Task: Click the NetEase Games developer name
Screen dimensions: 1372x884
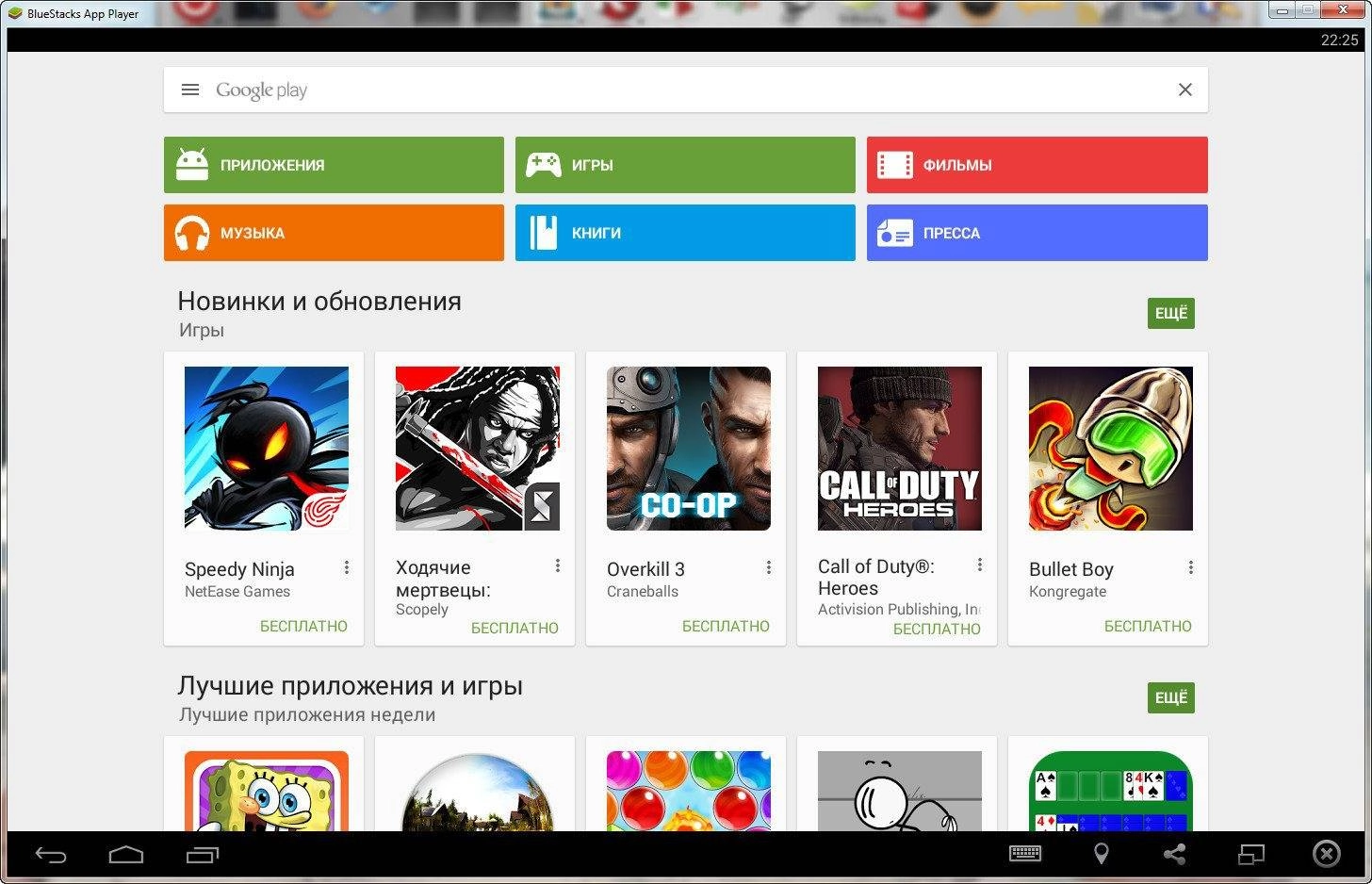Action: 237,592
